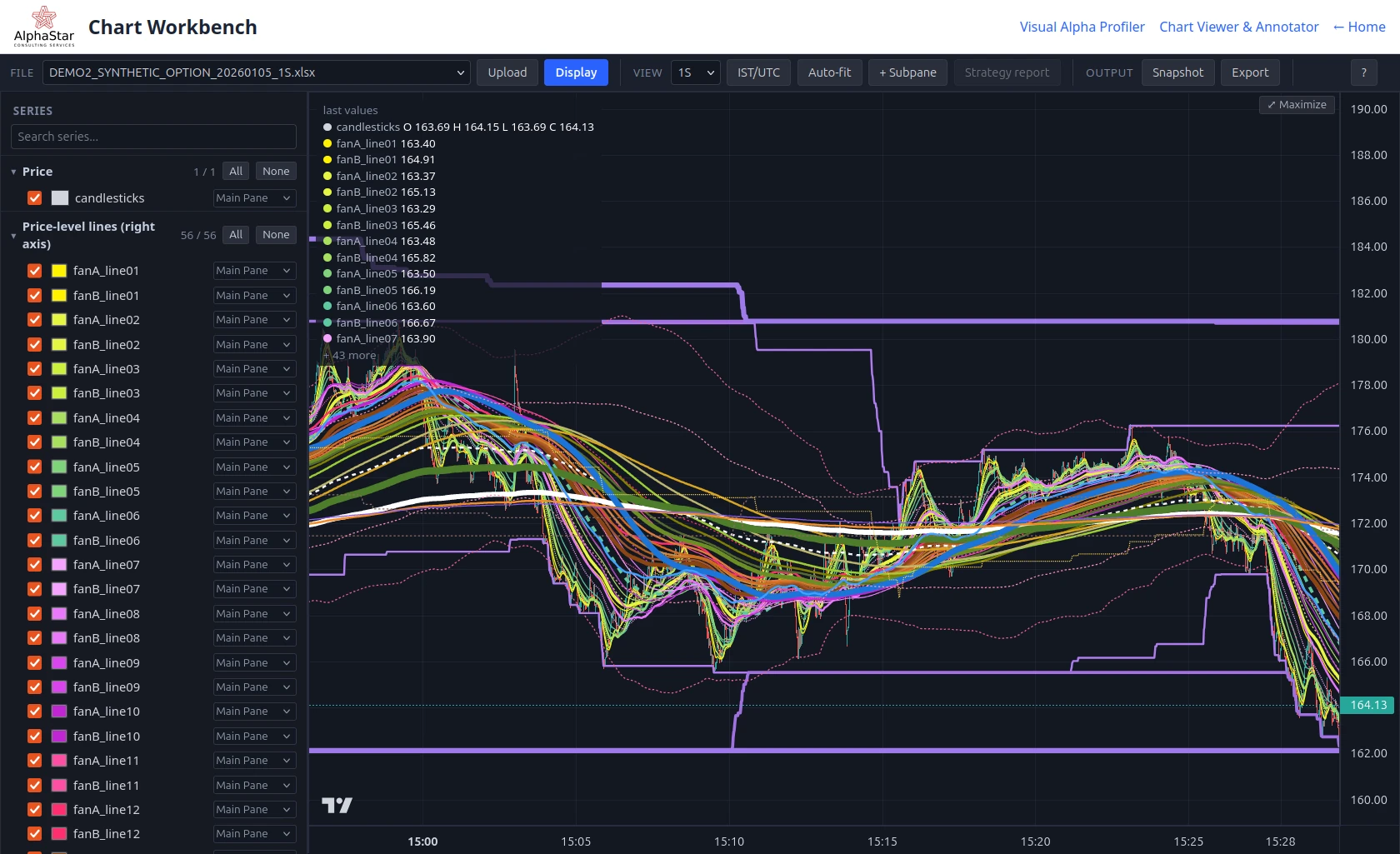Return to Home link
The image size is (1400, 854).
(1359, 27)
